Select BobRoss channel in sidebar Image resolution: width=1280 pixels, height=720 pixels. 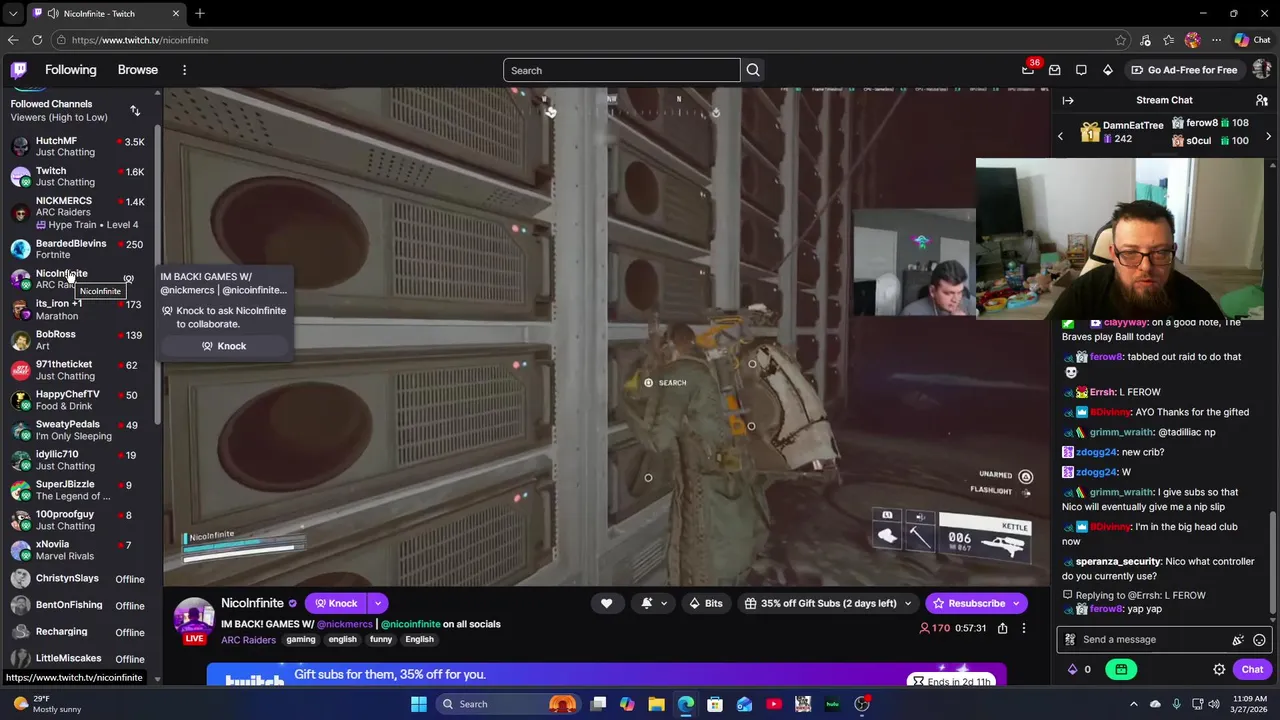click(80, 340)
